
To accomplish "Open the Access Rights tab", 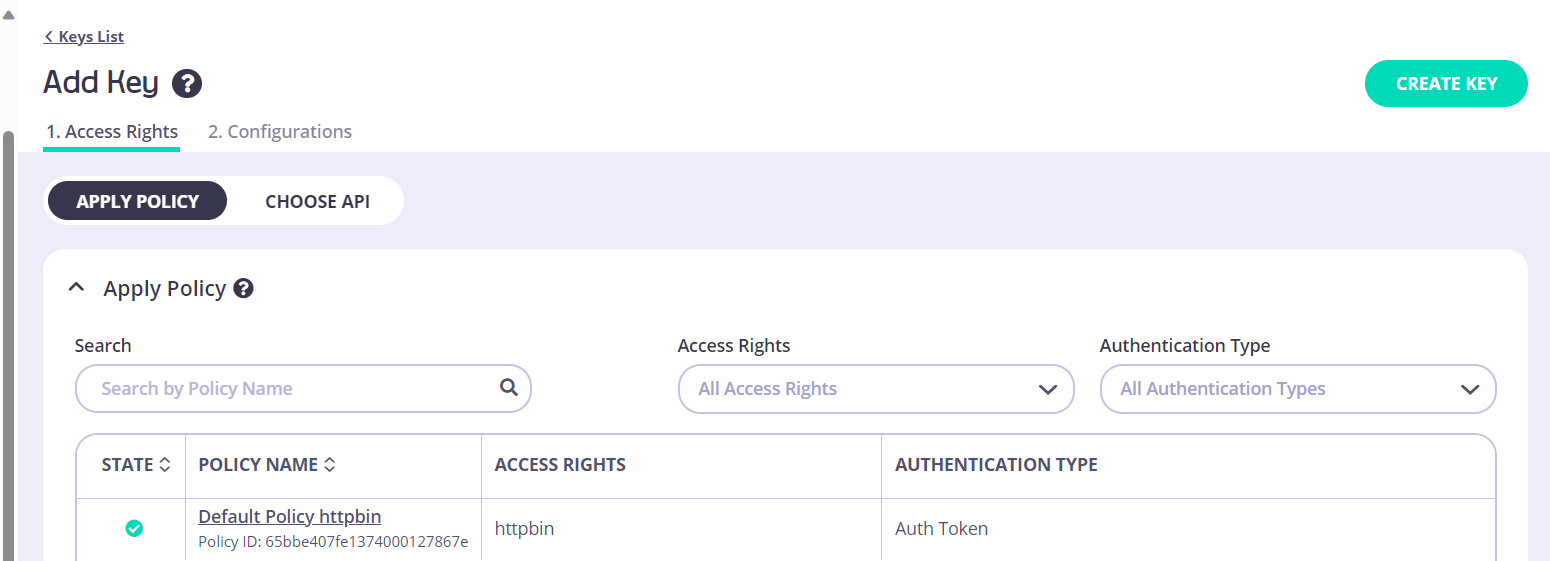I will point(112,132).
